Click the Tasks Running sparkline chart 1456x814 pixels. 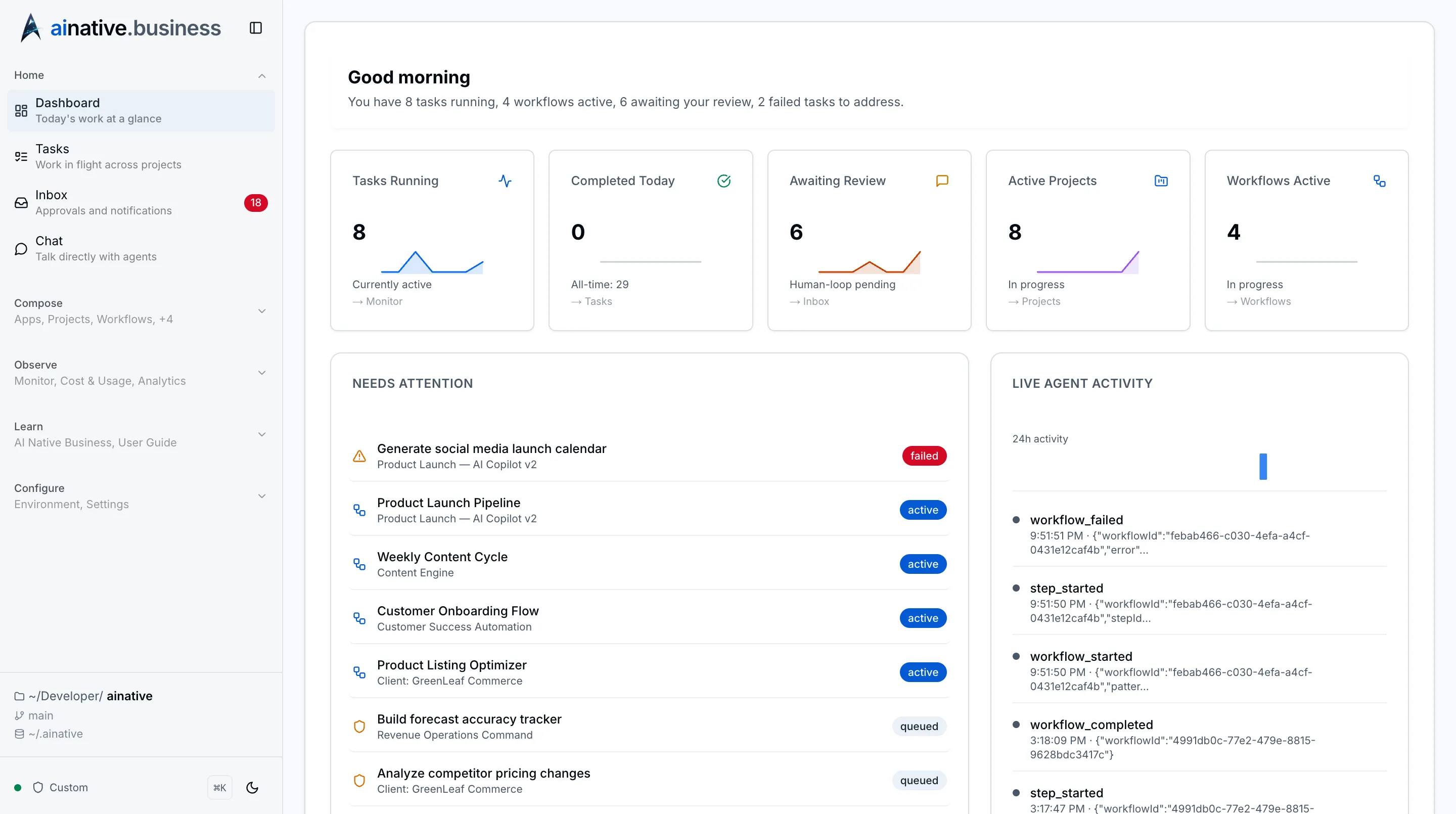point(432,262)
